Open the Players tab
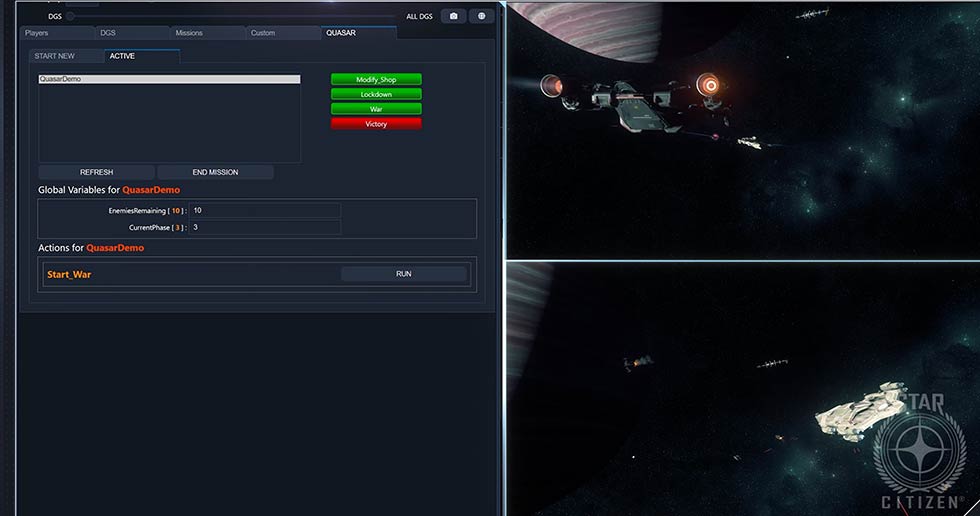This screenshot has height=516, width=980. coord(58,33)
